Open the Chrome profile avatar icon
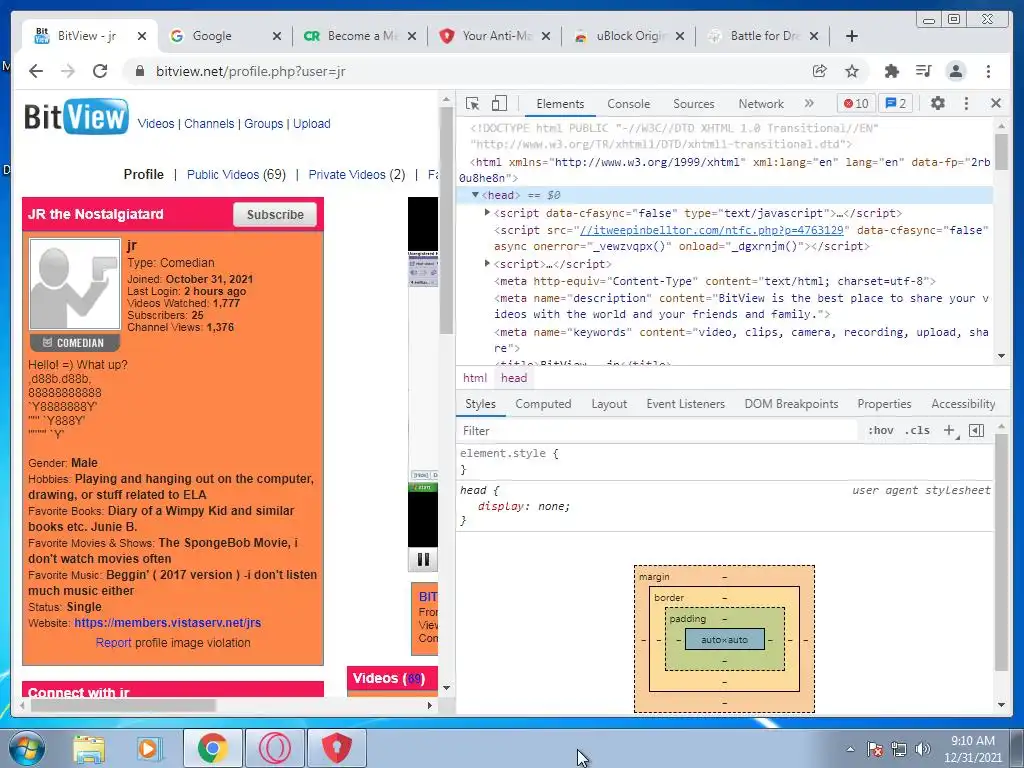 [x=956, y=71]
